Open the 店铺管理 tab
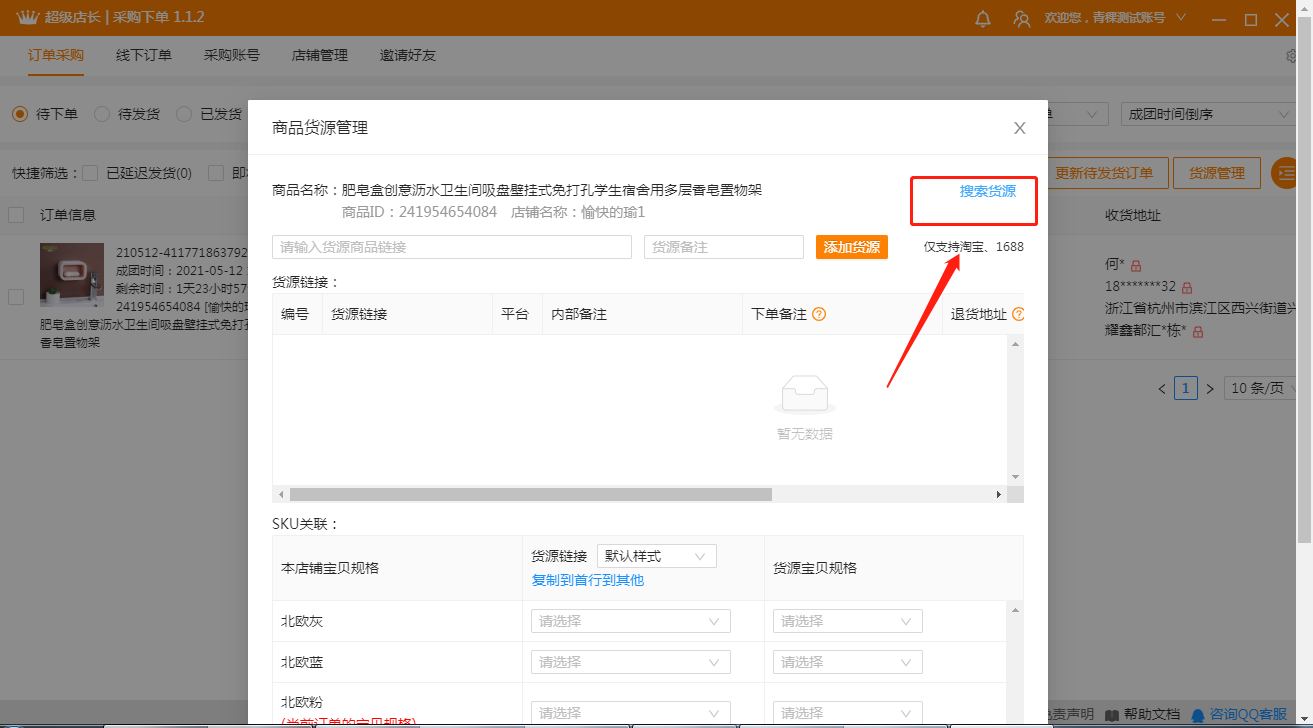Viewport: 1313px width, 728px height. (x=320, y=55)
